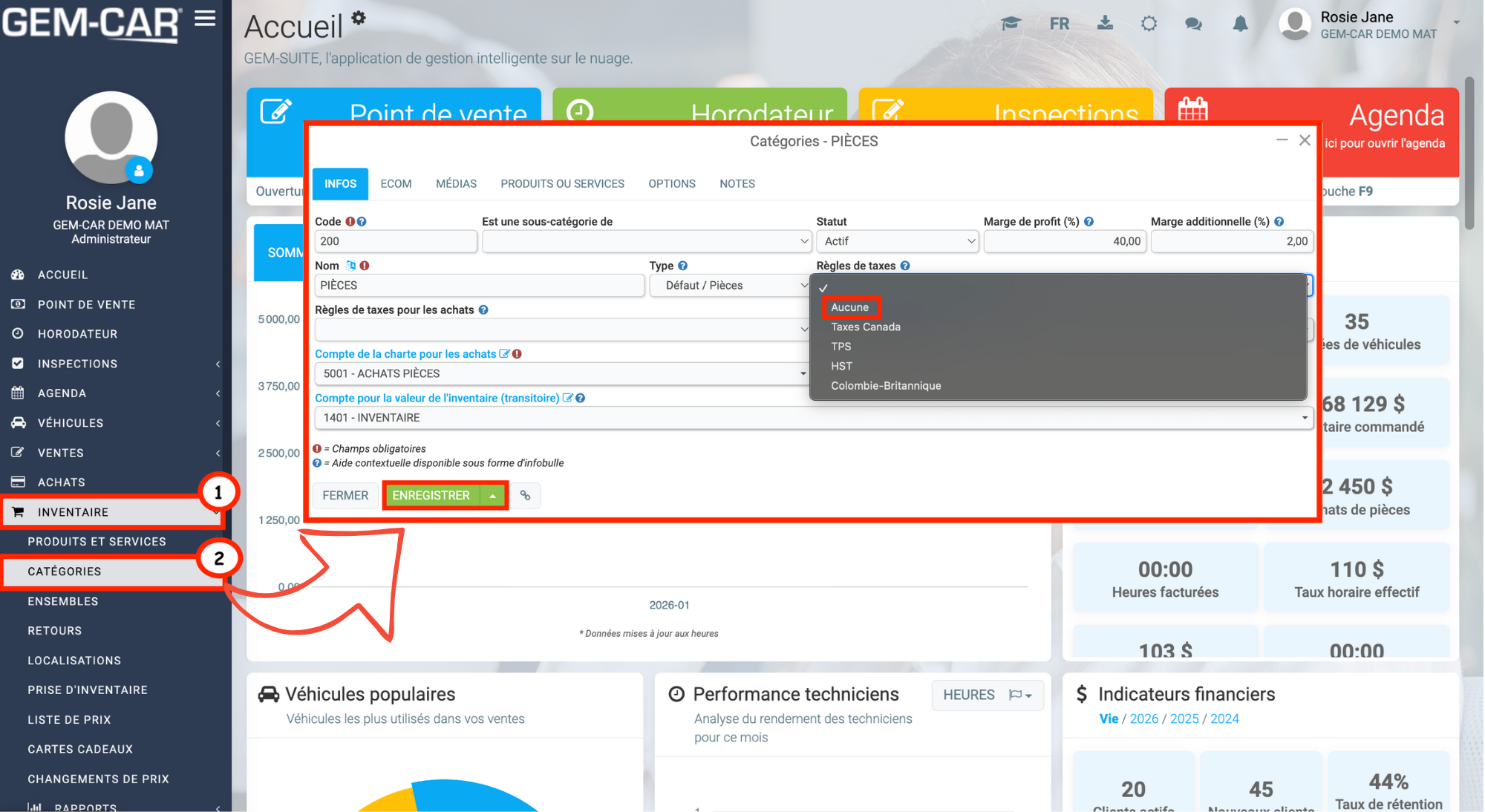Viewport: 1485px width, 812px height.
Task: Open the Options tab
Action: [671, 184]
